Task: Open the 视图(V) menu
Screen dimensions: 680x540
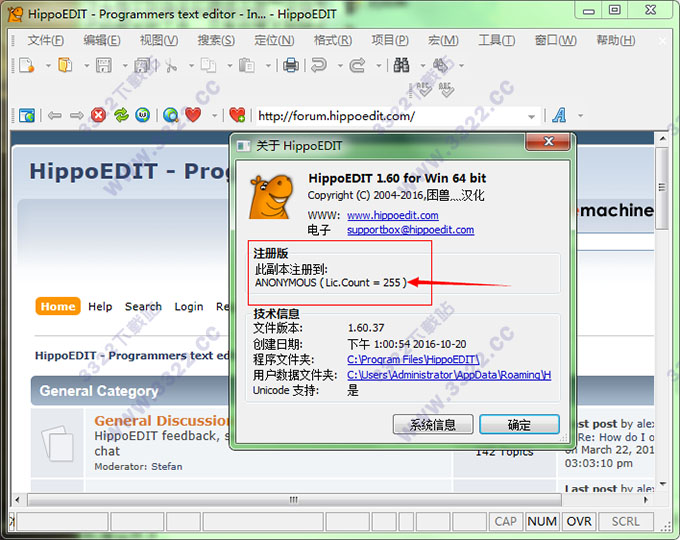Action: pos(159,40)
